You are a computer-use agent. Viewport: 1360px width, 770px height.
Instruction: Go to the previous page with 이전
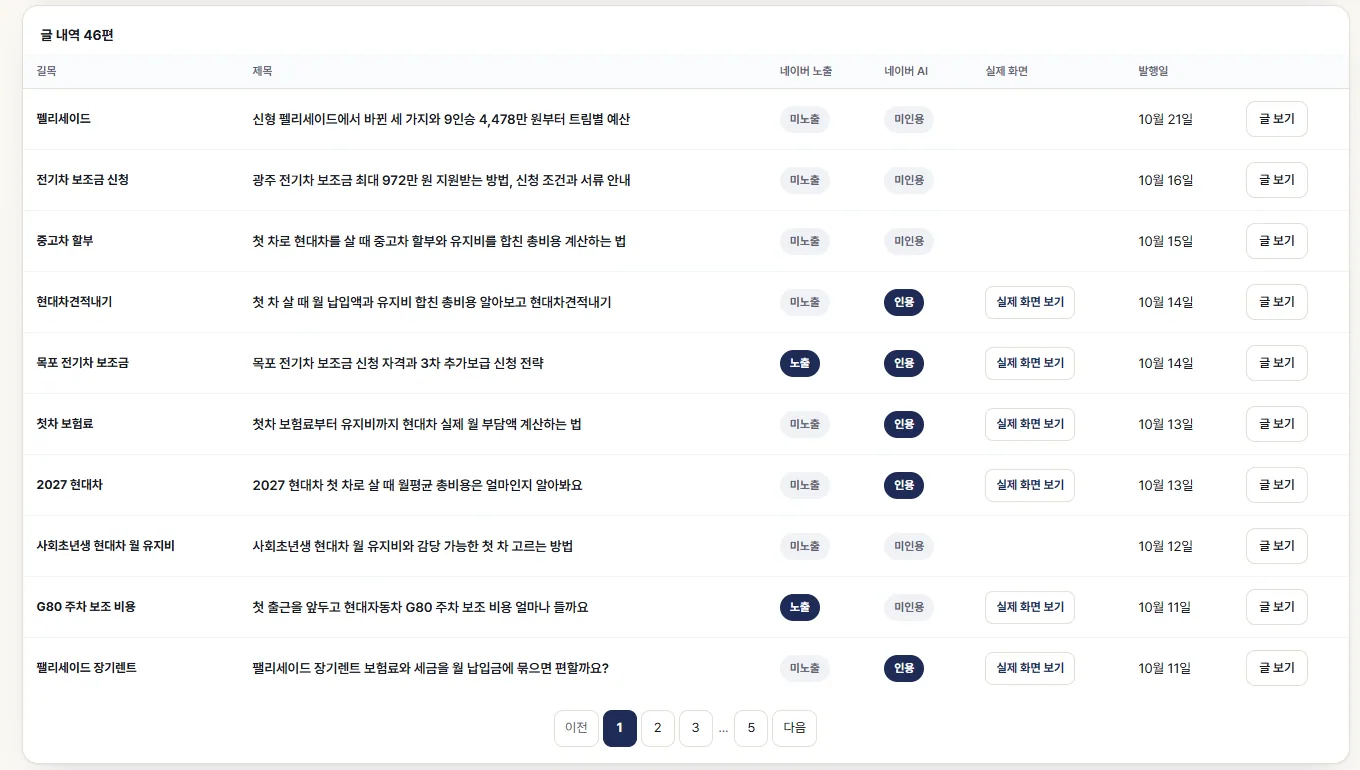[576, 728]
